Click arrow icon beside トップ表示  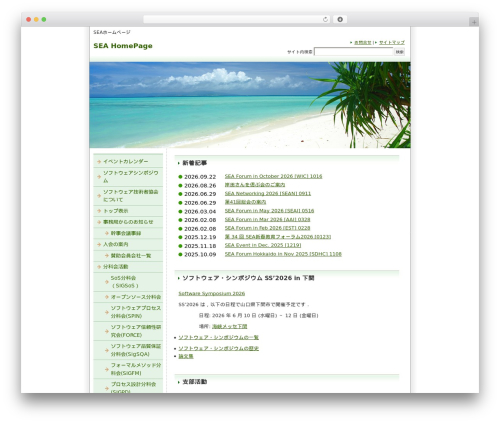click(x=99, y=211)
